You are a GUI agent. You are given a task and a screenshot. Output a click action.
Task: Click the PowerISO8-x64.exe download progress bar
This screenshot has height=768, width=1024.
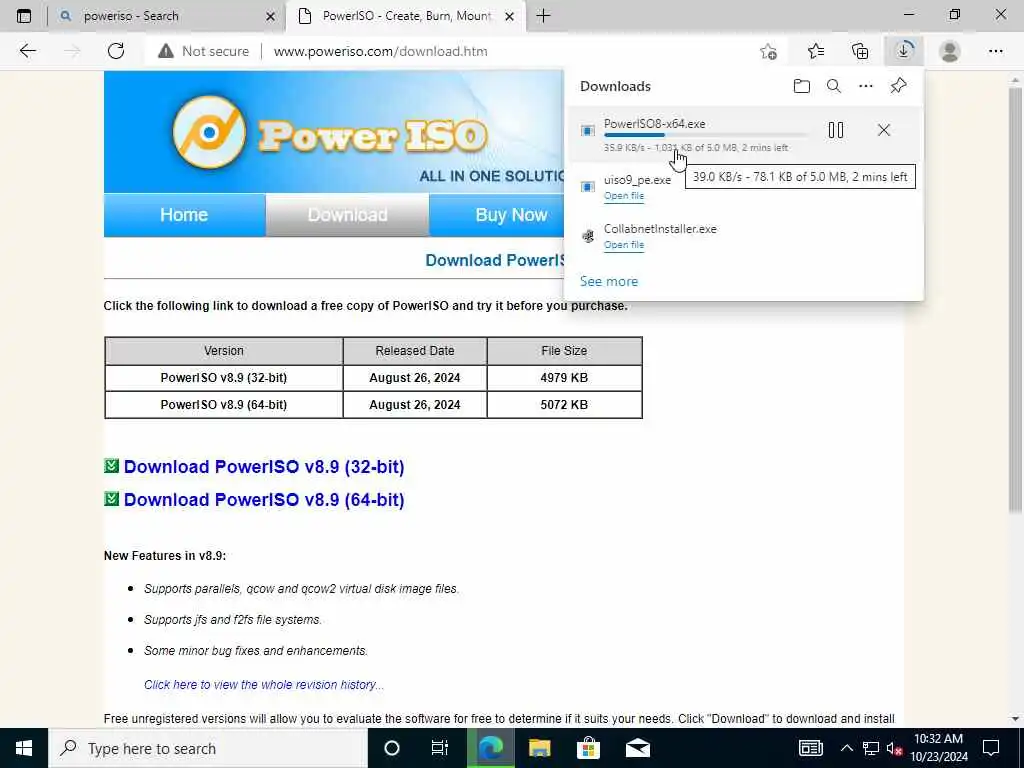point(705,135)
